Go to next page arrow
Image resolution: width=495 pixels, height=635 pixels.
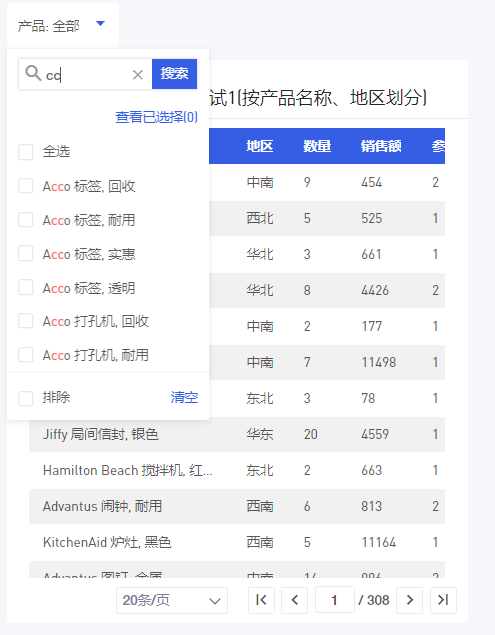(410, 600)
